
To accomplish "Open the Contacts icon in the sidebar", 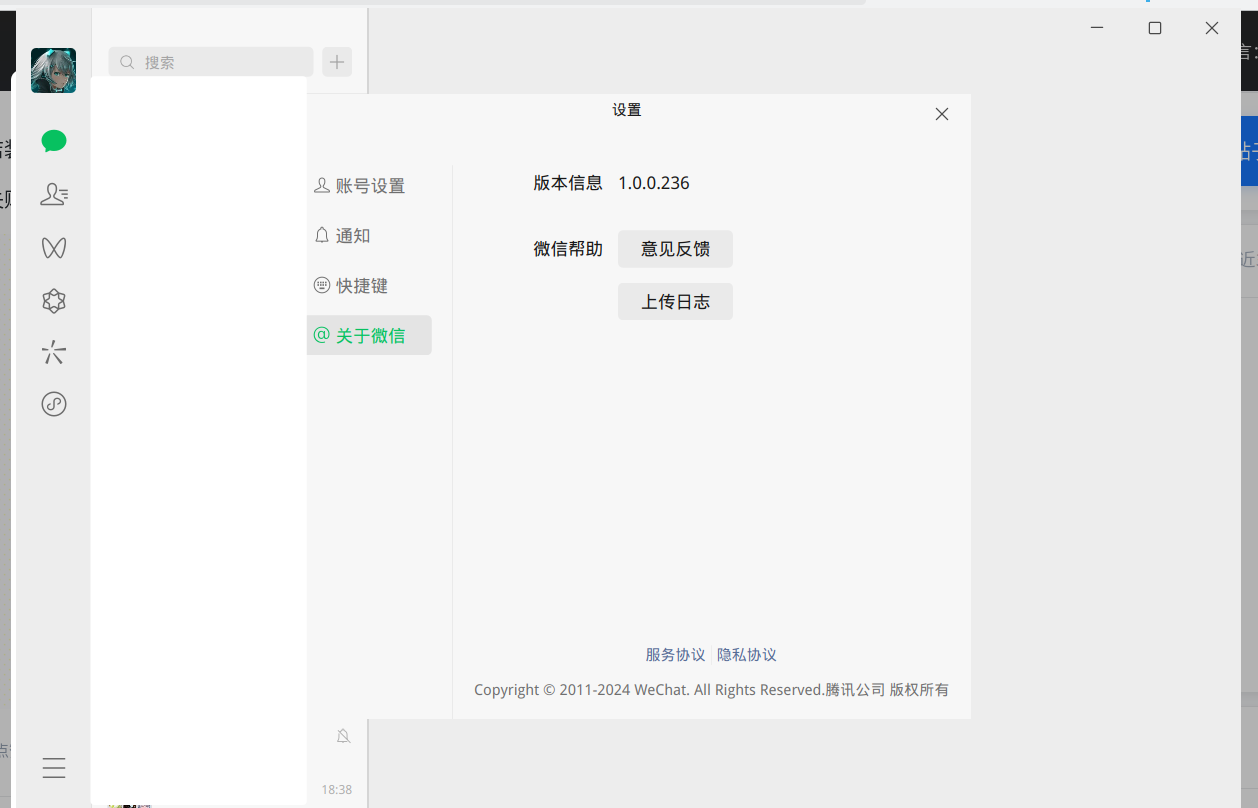I will (54, 194).
